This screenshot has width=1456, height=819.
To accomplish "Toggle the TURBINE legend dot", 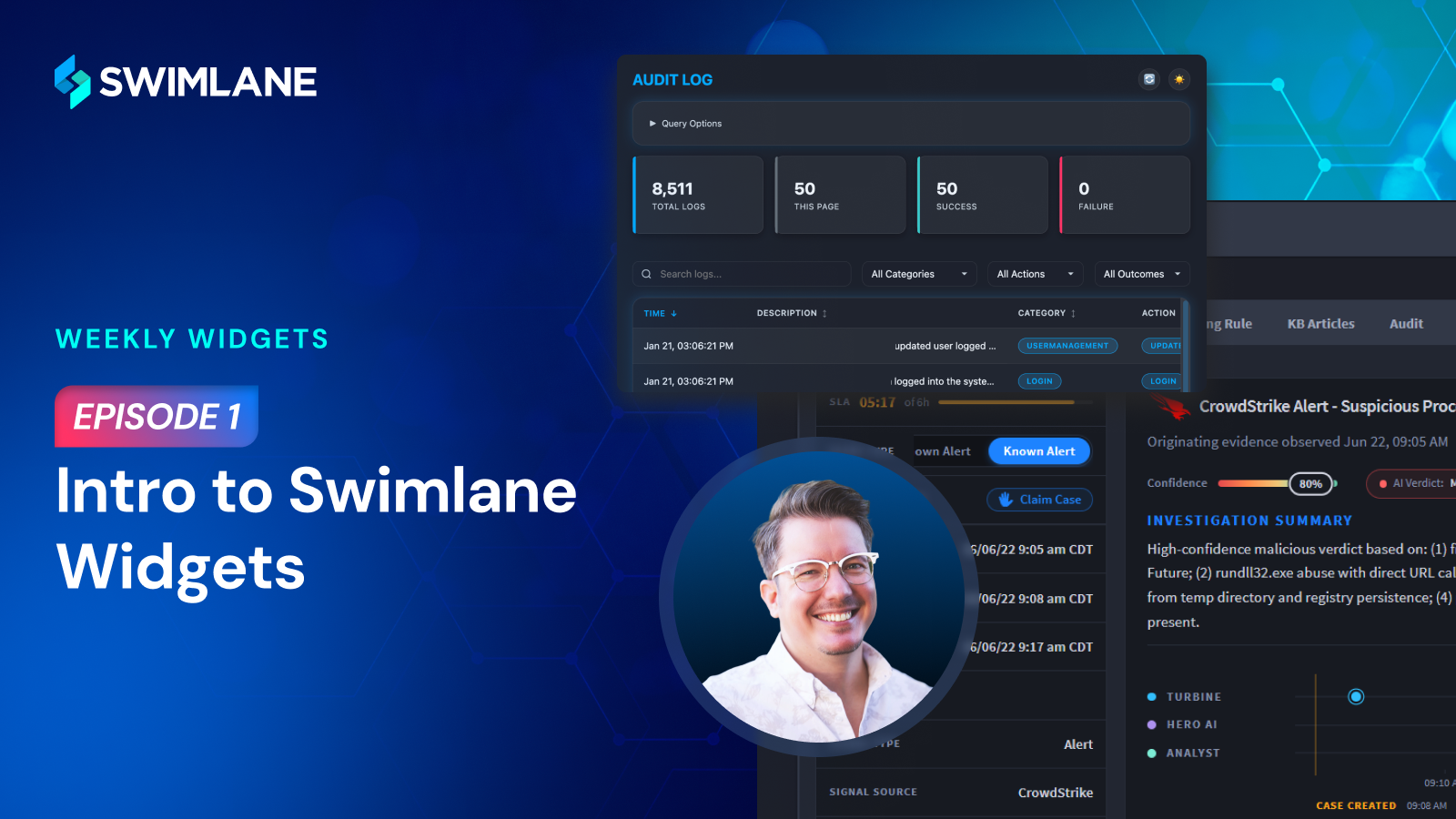I will point(1152,697).
